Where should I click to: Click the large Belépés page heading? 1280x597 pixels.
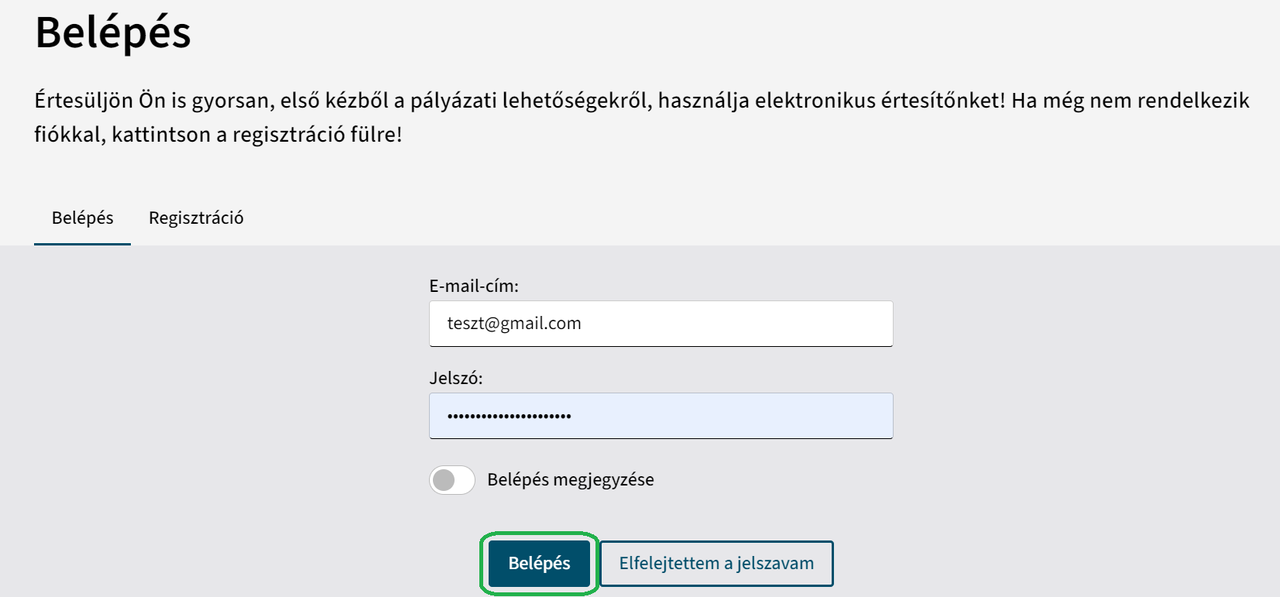[113, 33]
